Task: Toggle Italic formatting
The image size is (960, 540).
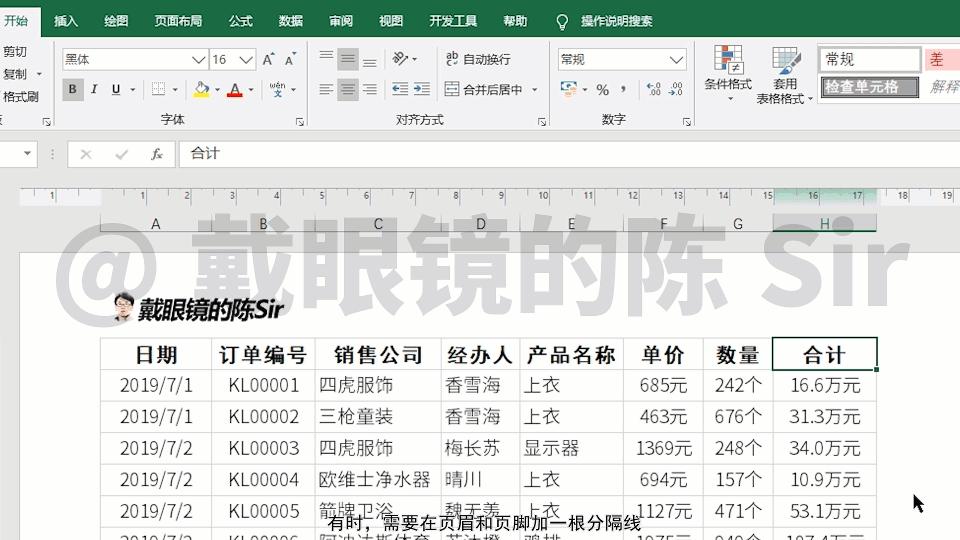Action: [x=94, y=89]
